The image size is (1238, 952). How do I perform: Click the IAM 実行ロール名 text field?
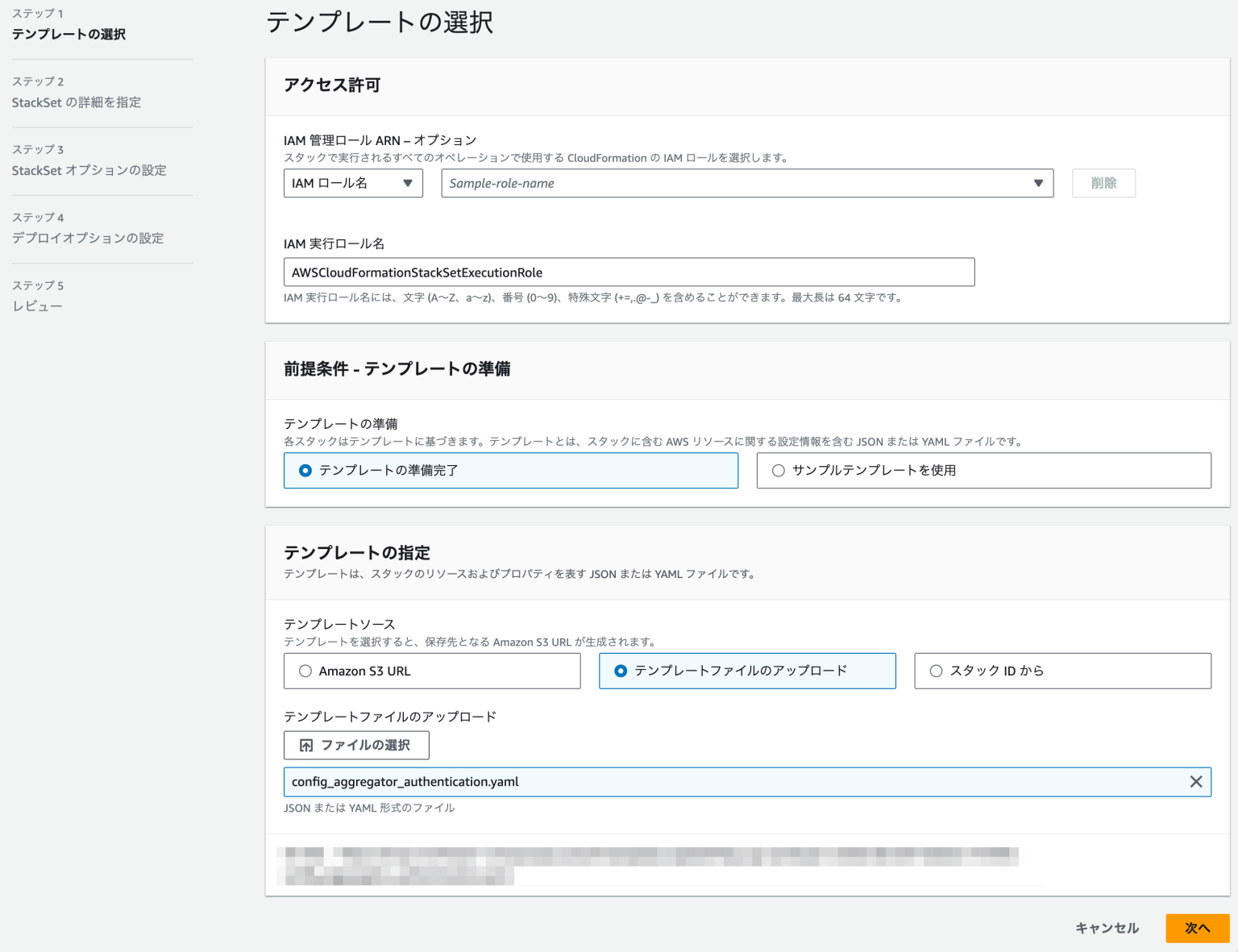(x=629, y=272)
